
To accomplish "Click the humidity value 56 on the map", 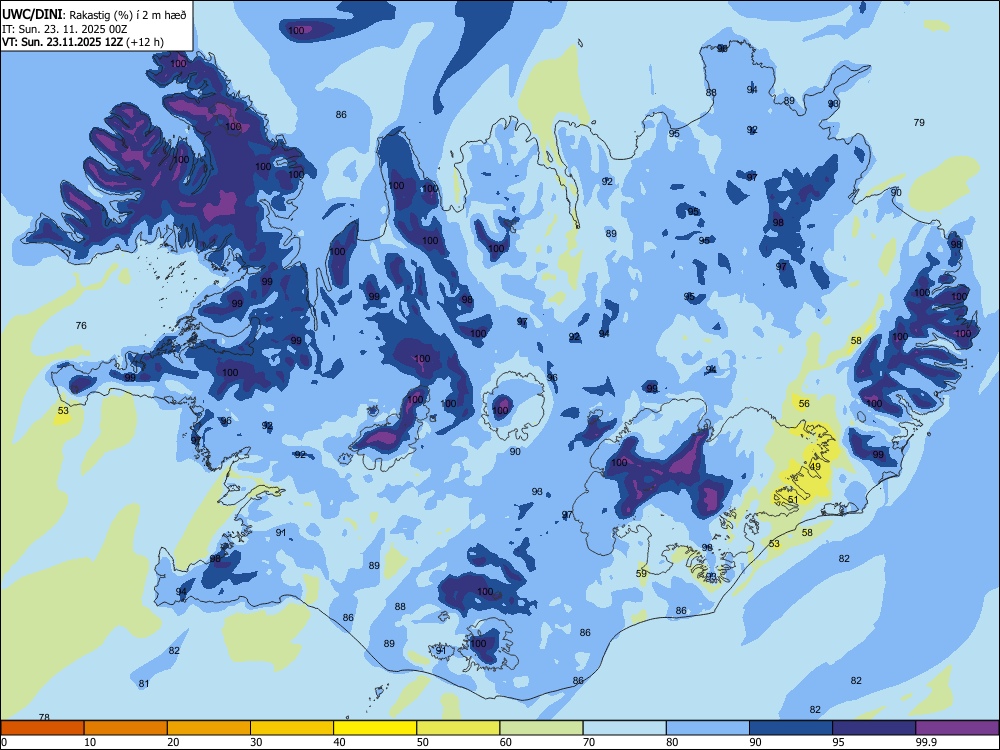I will pyautogui.click(x=804, y=404).
